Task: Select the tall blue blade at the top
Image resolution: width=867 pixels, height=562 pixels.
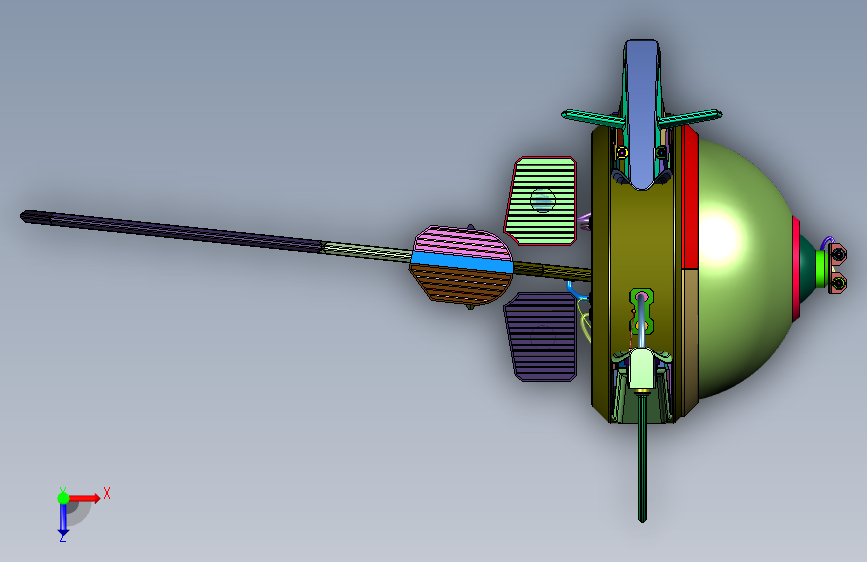Action: [x=641, y=113]
